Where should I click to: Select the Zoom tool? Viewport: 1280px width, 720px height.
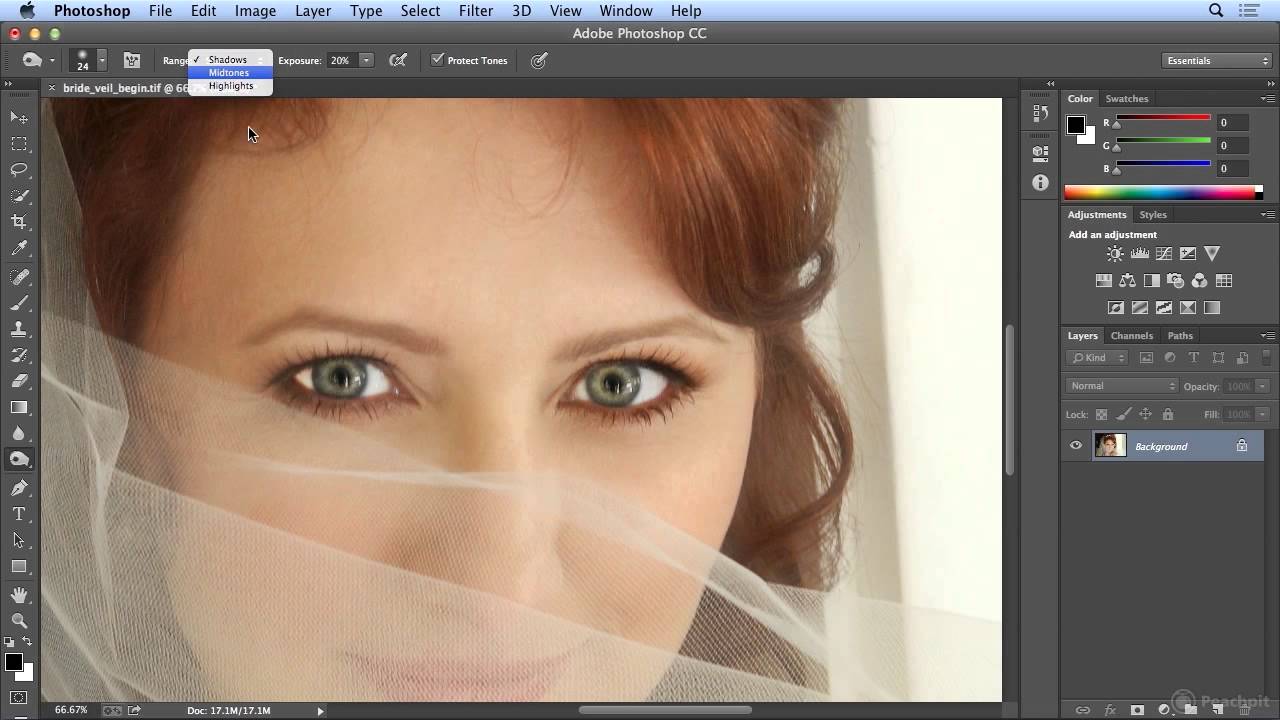click(x=19, y=621)
